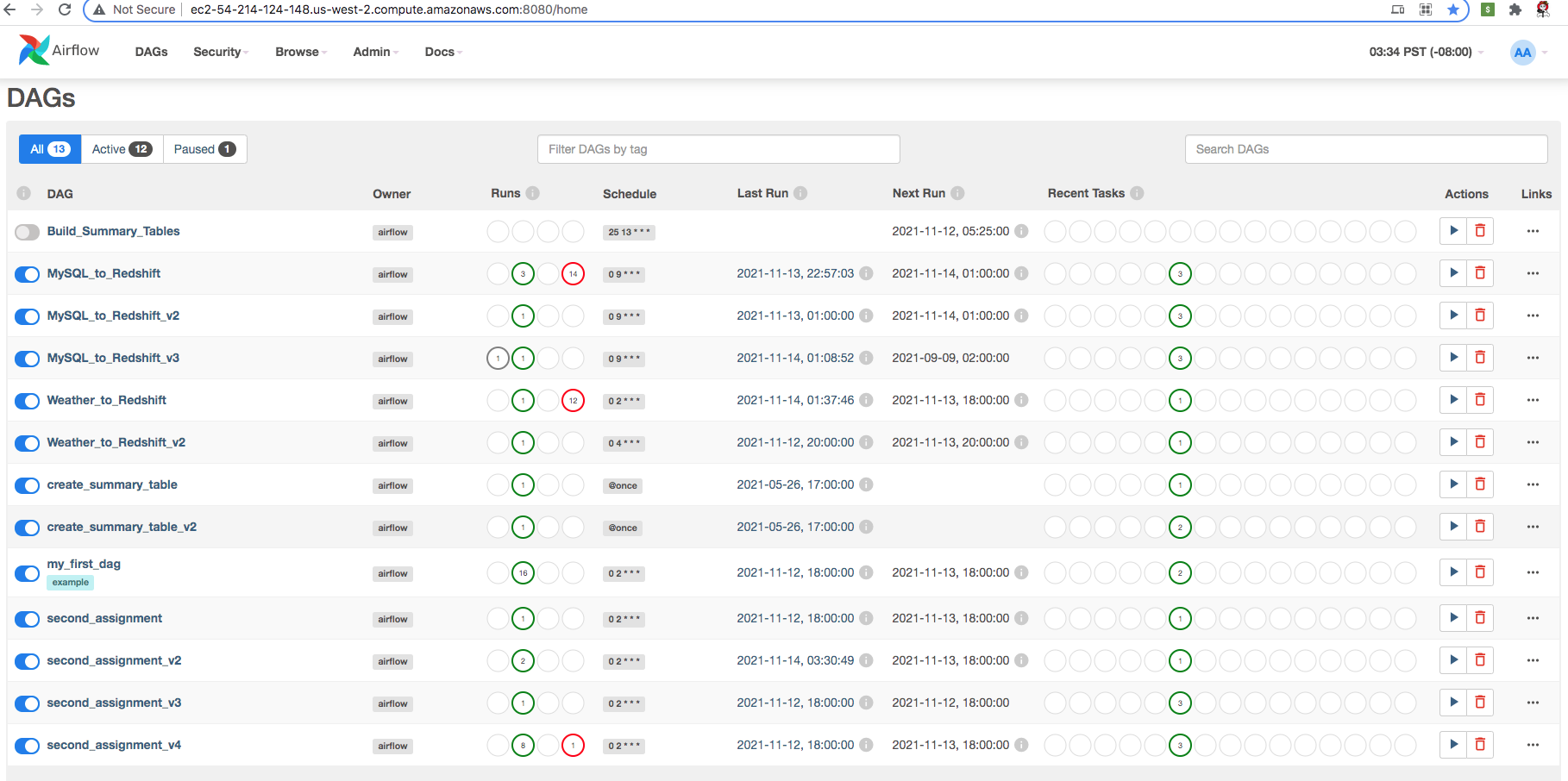This screenshot has height=781, width=1568.
Task: Click the Recent Tasks column info icon
Action: click(1137, 193)
